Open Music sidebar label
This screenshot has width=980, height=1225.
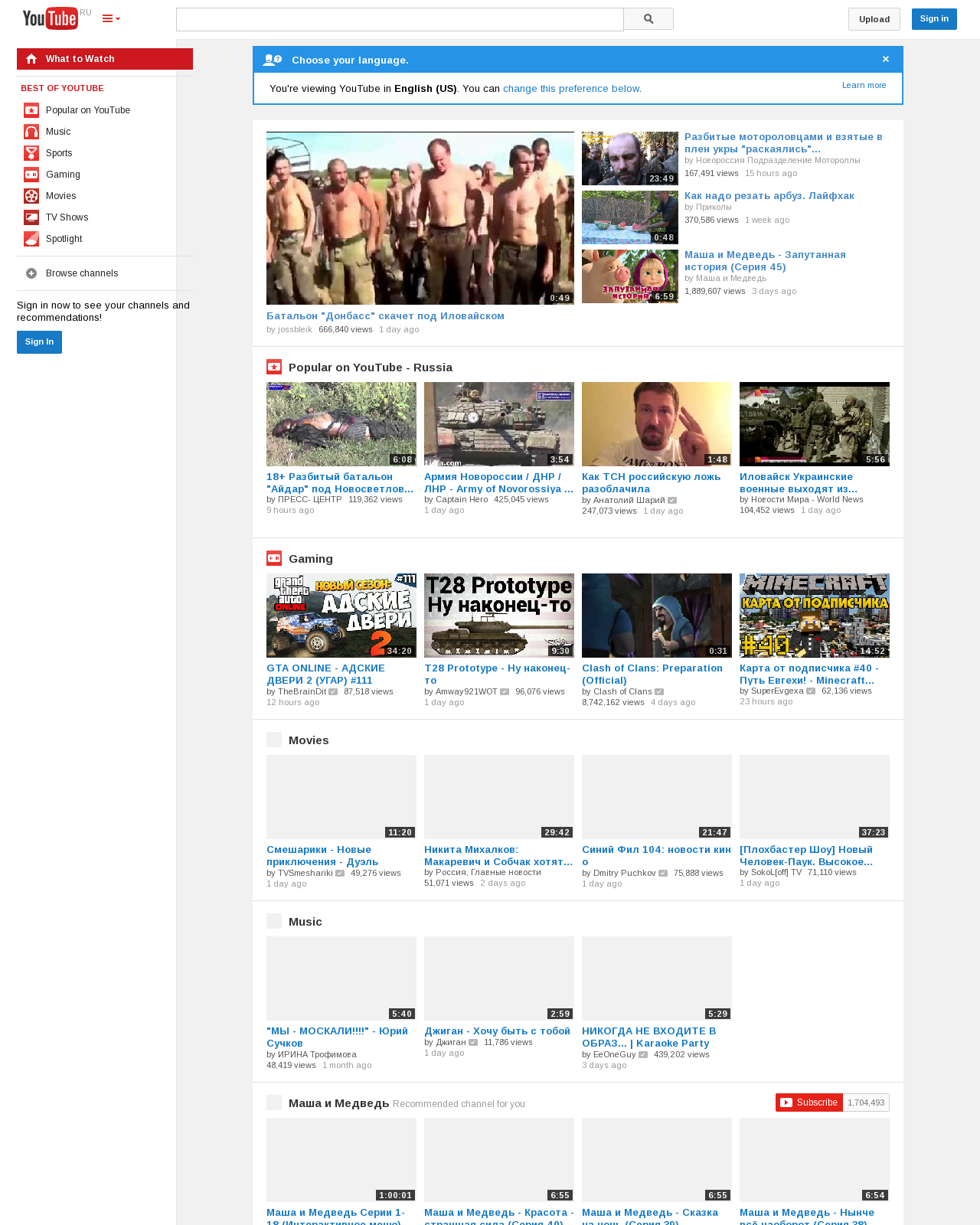click(x=58, y=132)
